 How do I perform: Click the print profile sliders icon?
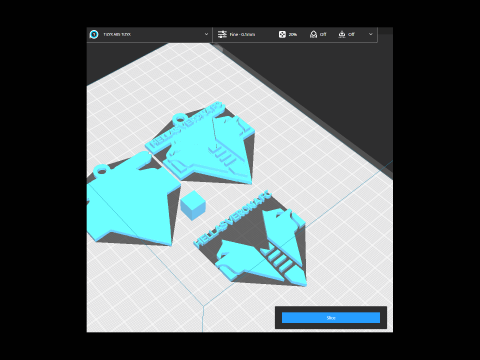(222, 34)
